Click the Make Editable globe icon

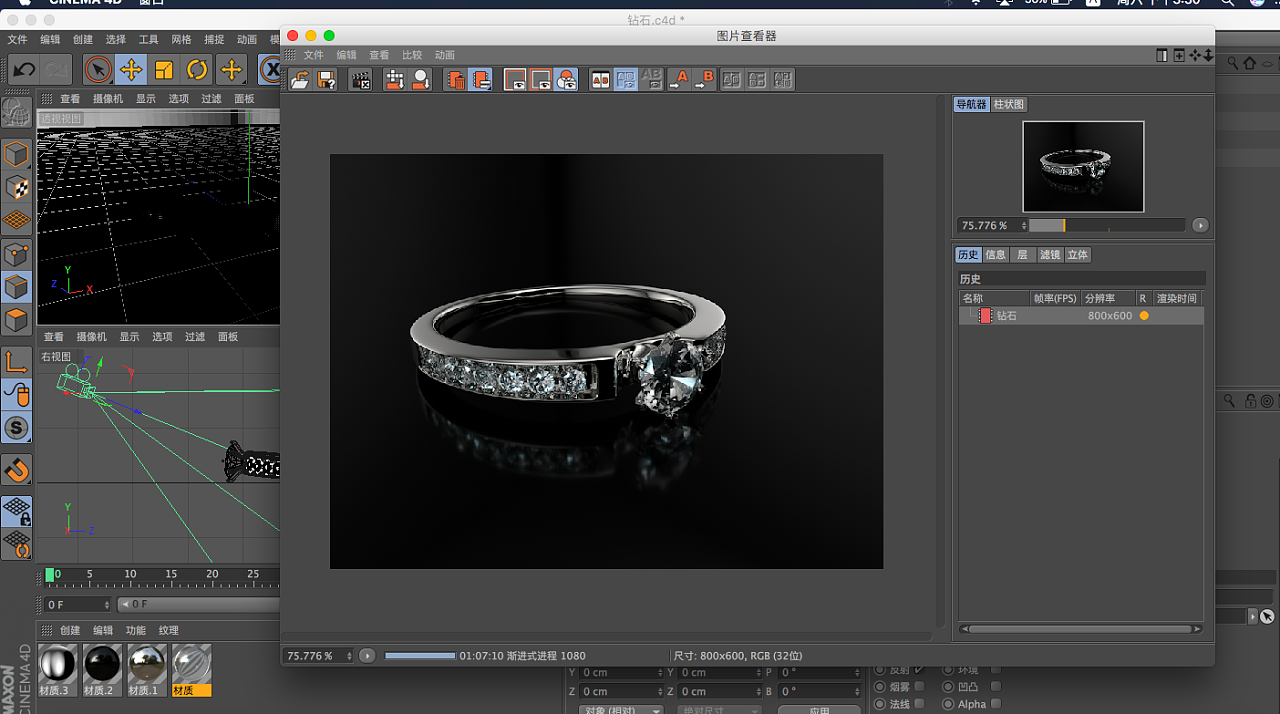16,112
